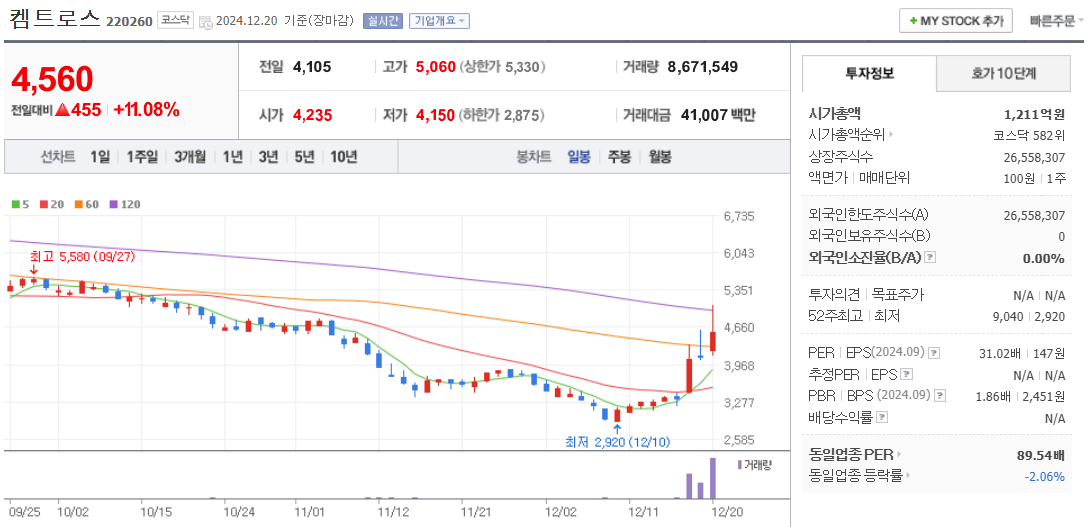Click the help icon next to 배당수익률
1090x527 pixels.
click(x=882, y=418)
